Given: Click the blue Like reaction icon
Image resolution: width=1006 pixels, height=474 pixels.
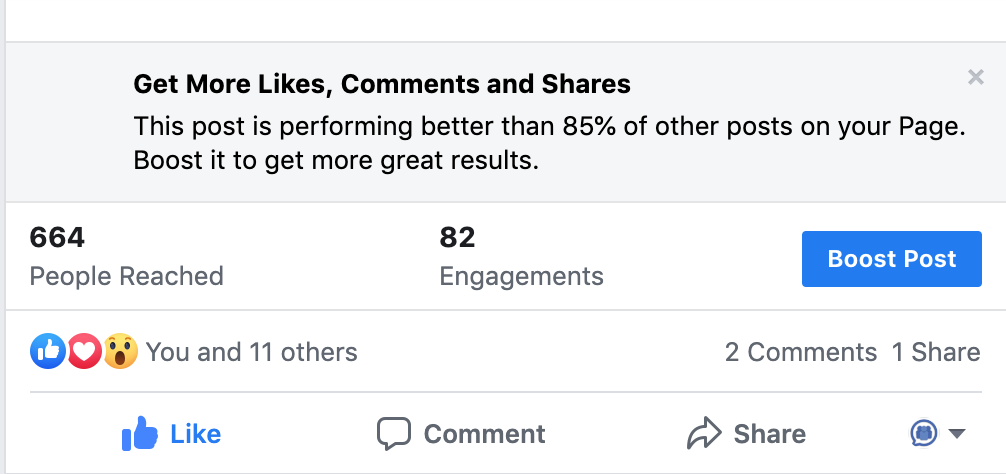Looking at the screenshot, I should pos(47,351).
